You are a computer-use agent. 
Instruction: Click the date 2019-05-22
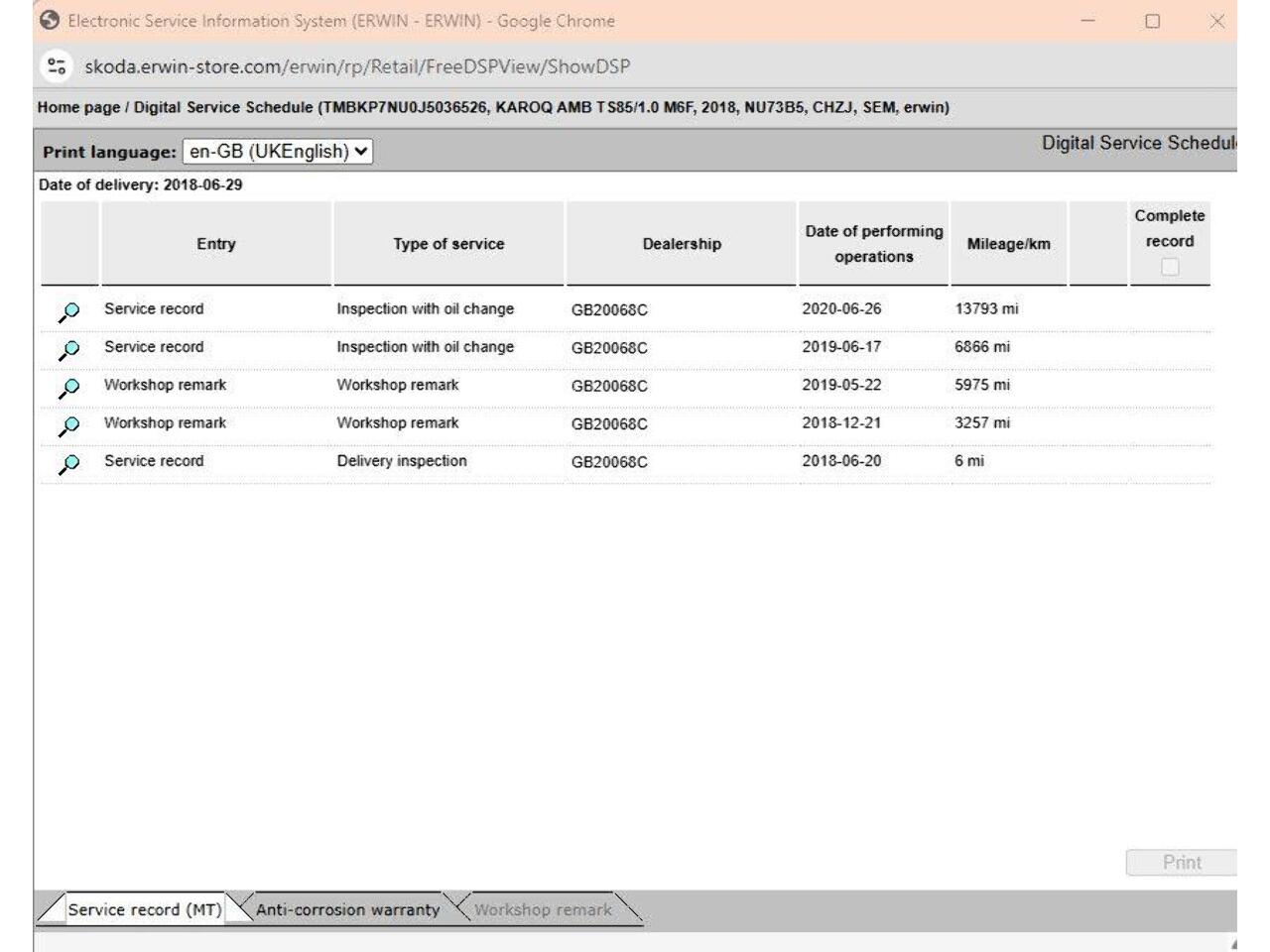point(841,385)
